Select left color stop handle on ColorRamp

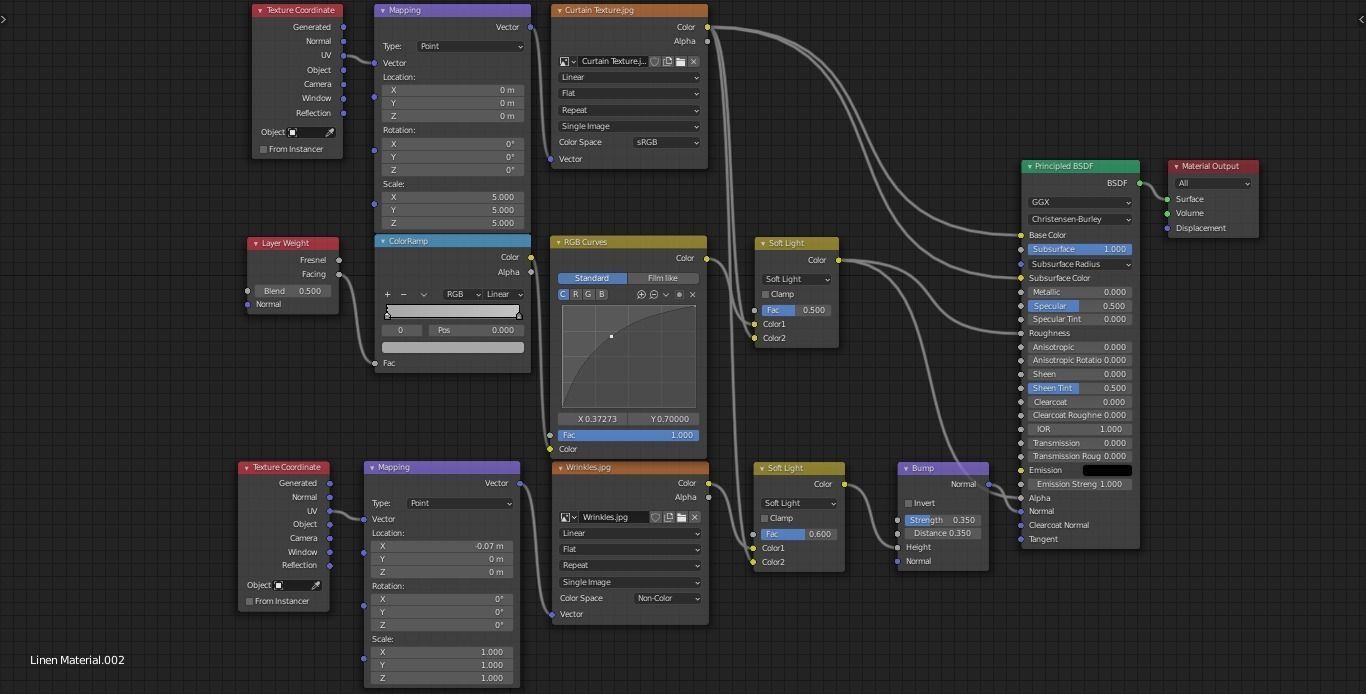pos(388,316)
